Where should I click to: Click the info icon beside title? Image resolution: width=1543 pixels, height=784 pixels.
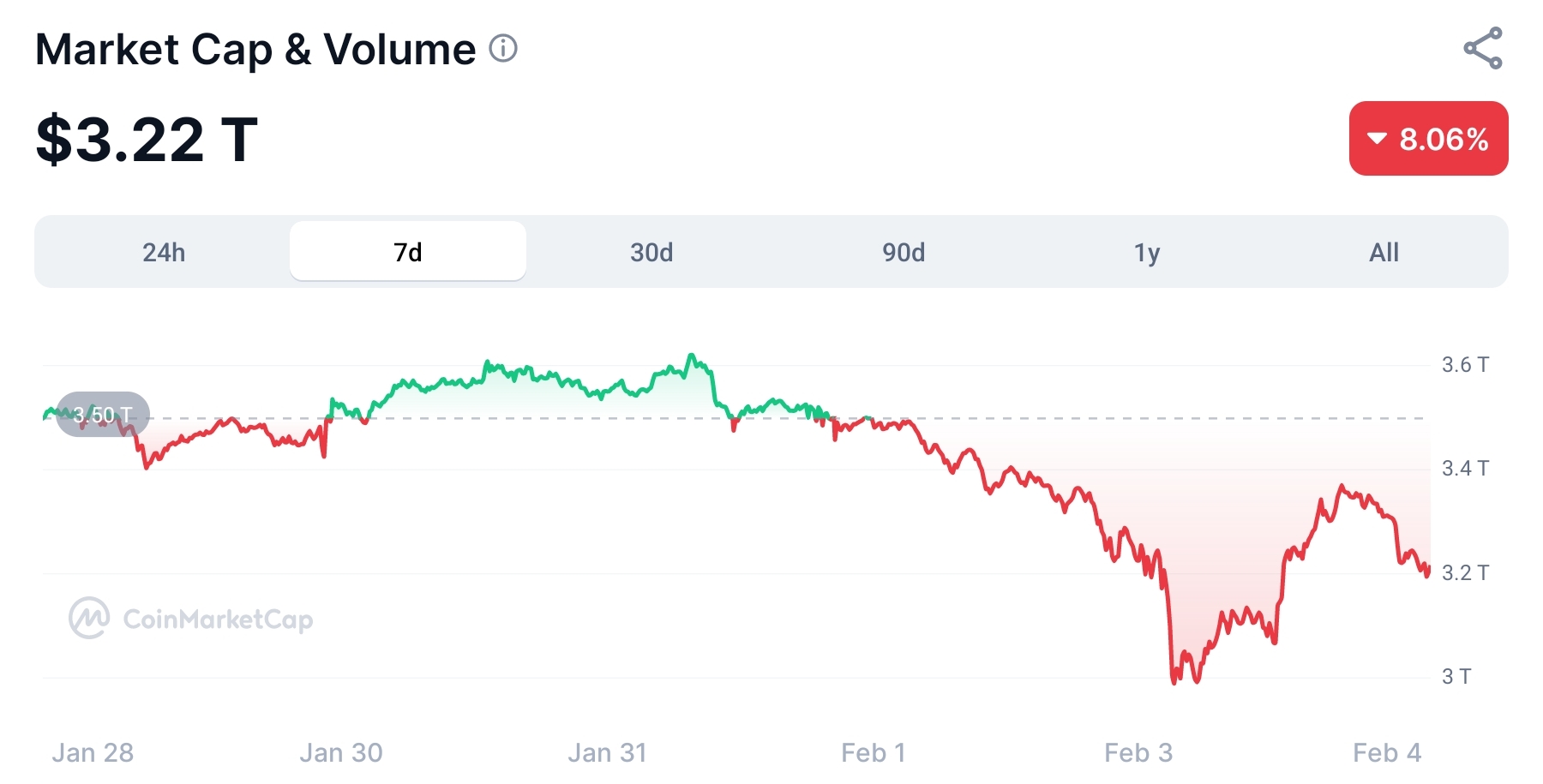pos(503,49)
